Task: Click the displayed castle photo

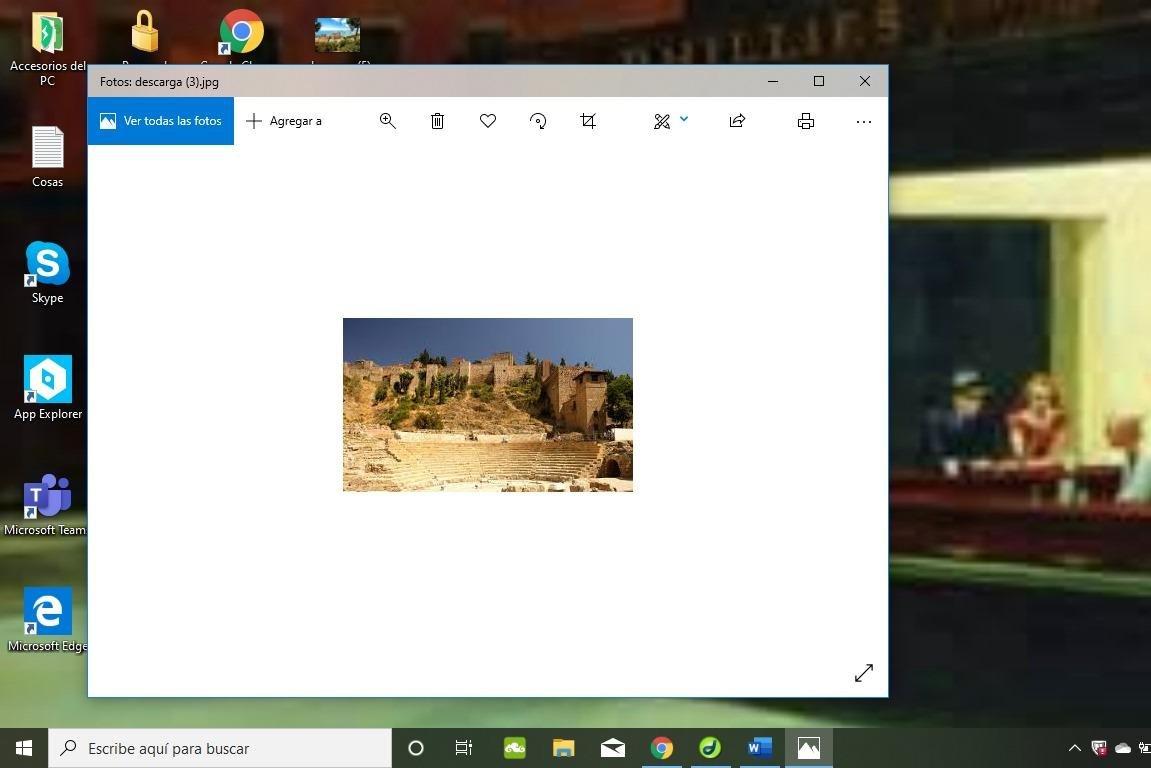Action: coord(488,405)
